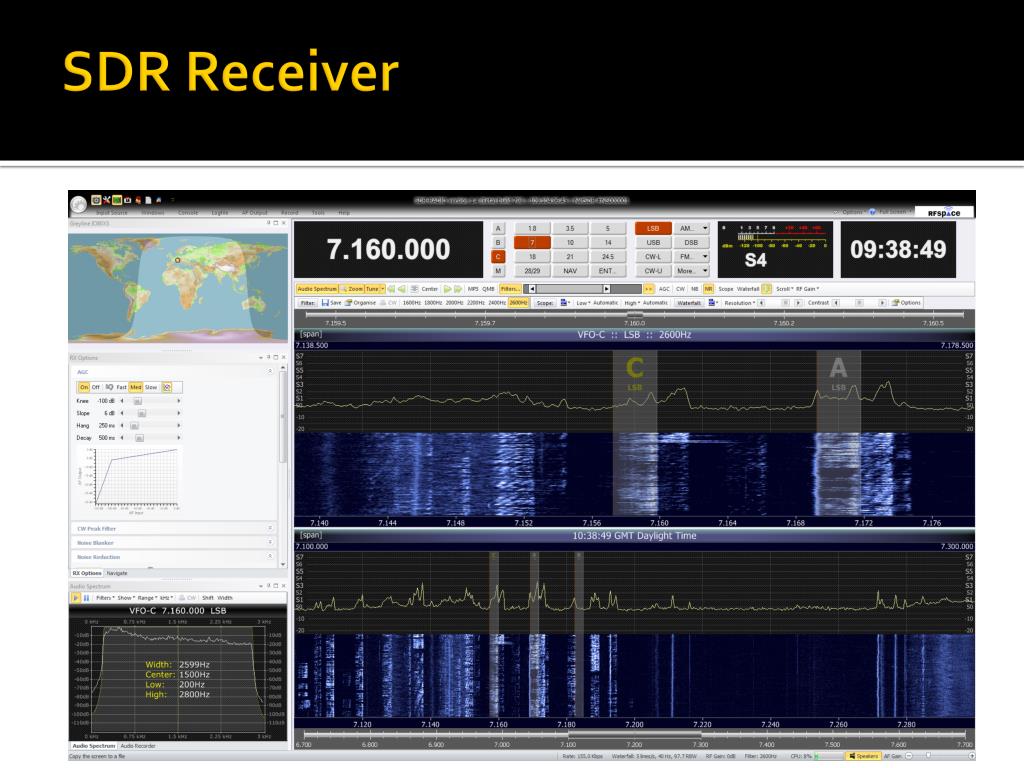Open the Record menu
Screen dimensions: 1024x768
[x=289, y=213]
